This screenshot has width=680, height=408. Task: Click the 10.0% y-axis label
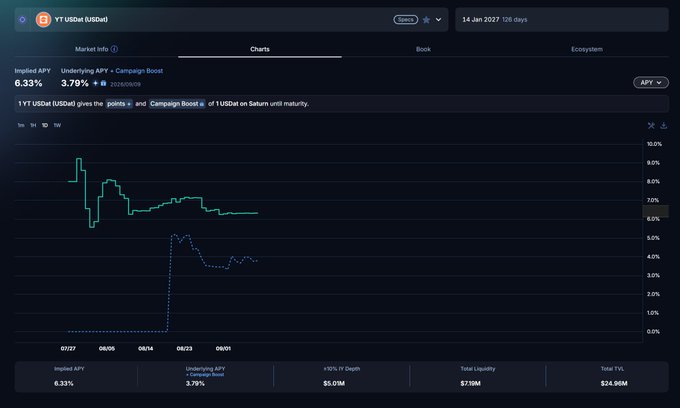(654, 144)
